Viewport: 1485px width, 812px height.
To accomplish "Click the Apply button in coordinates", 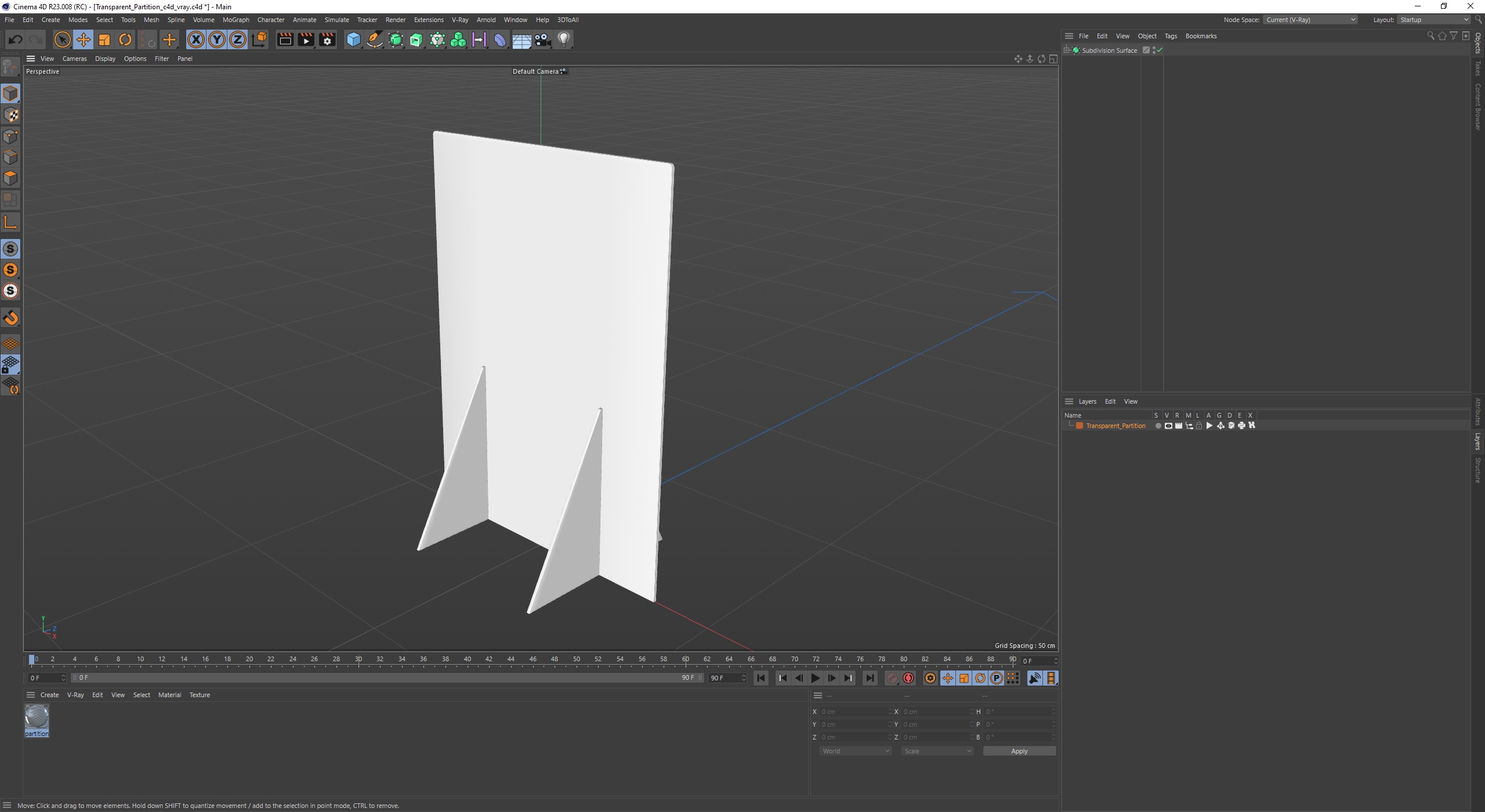I will pyautogui.click(x=1019, y=751).
